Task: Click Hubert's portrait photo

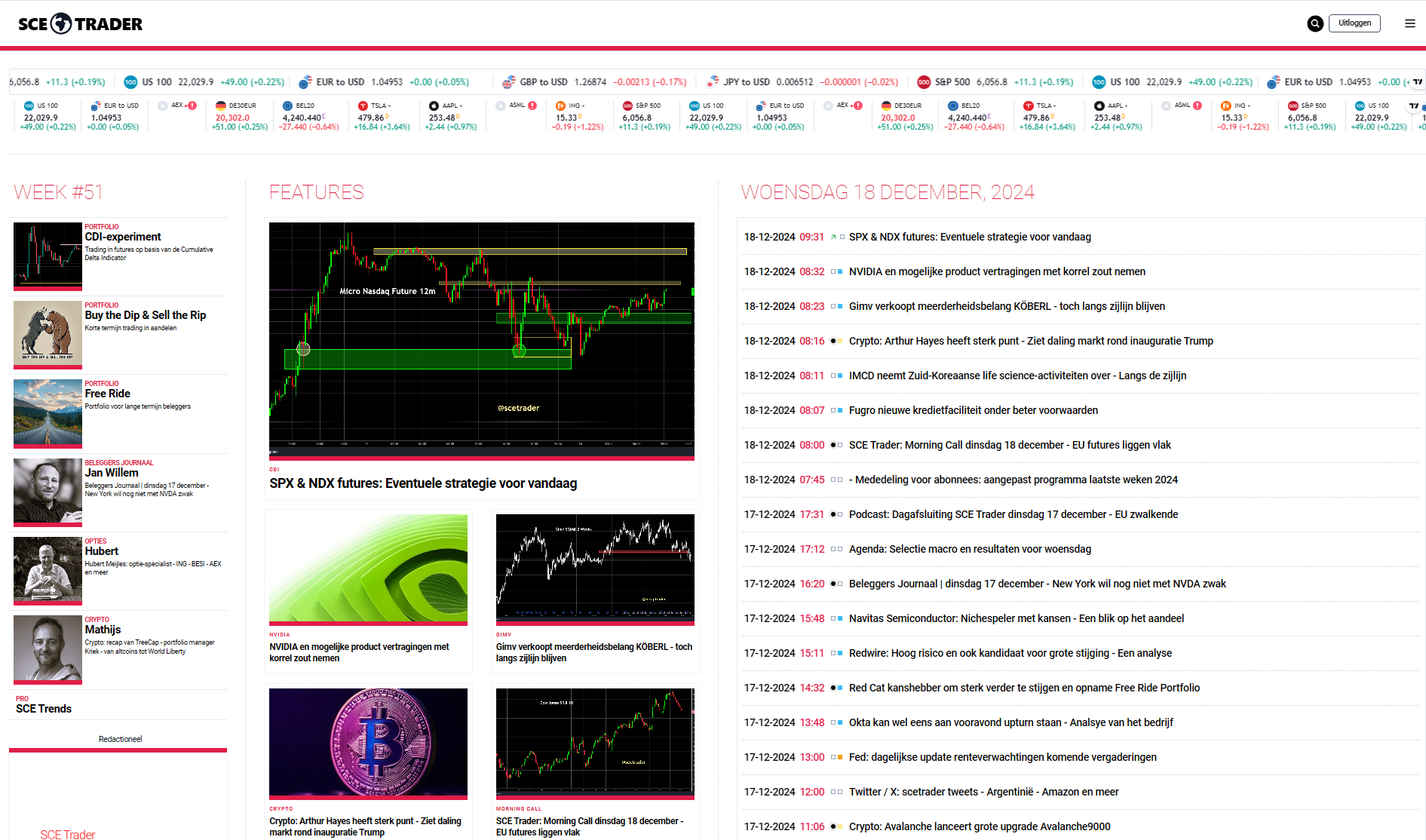Action: (48, 569)
